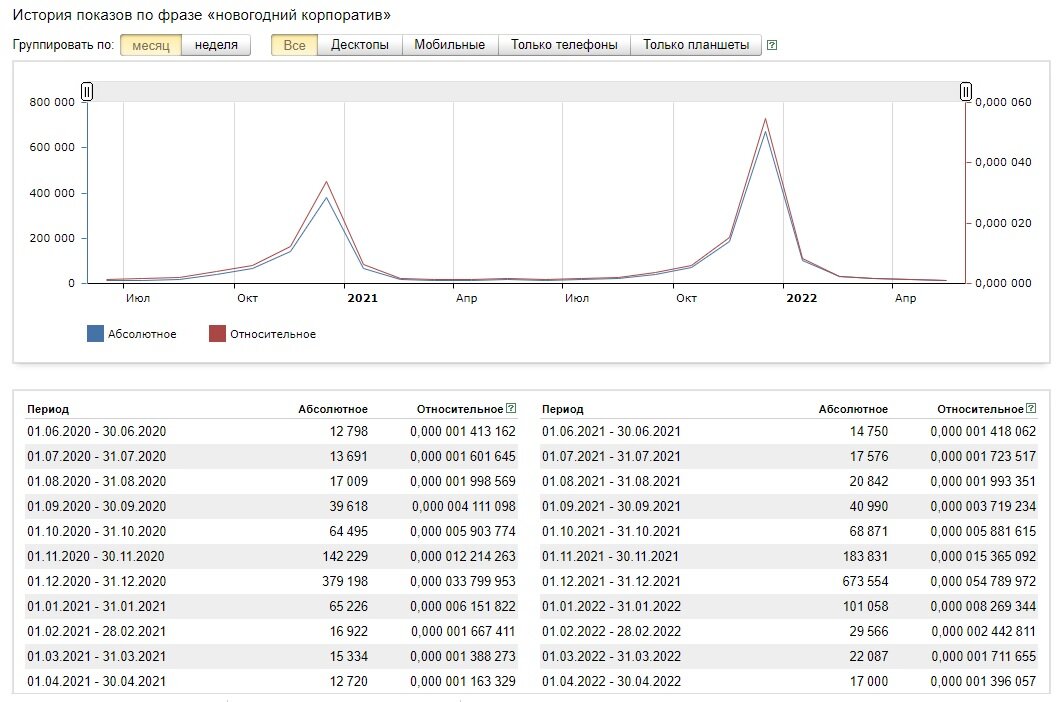The height and width of the screenshot is (702, 1061).
Task: Group history by неделя
Action: coord(216,45)
